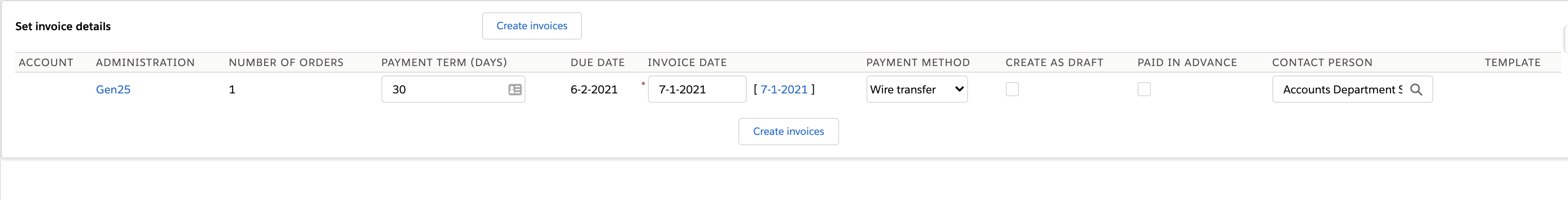Click the Account column header
This screenshot has width=1568, height=200.
pos(46,62)
